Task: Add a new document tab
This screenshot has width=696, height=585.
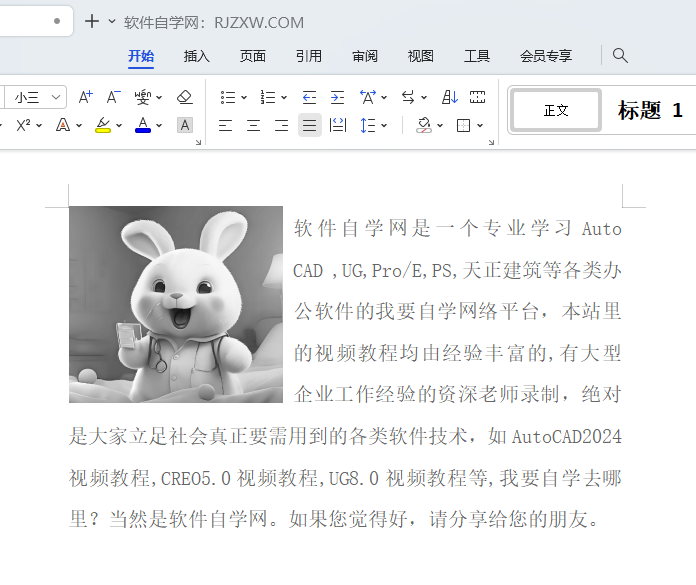Action: pos(91,21)
